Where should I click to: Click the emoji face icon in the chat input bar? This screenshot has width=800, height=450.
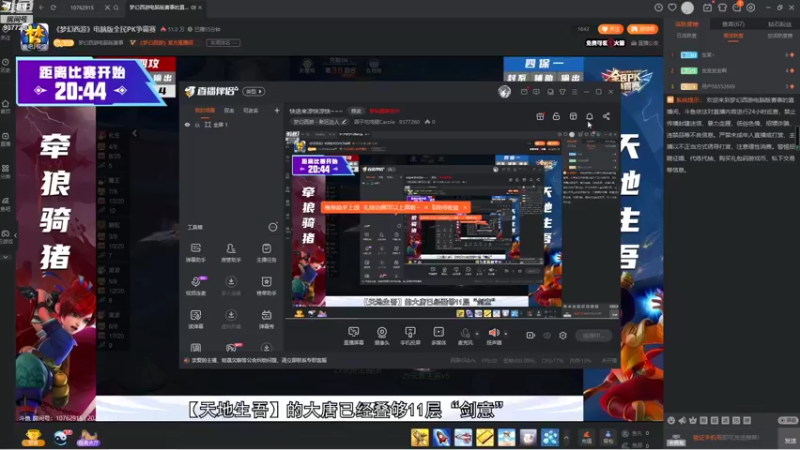tap(671, 420)
